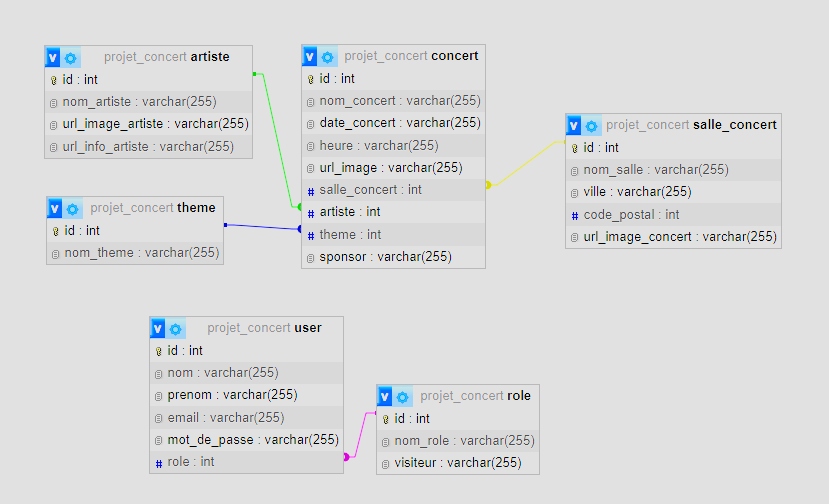Click the gear icon on theme table
Screen dimensions: 829x504
[73, 208]
